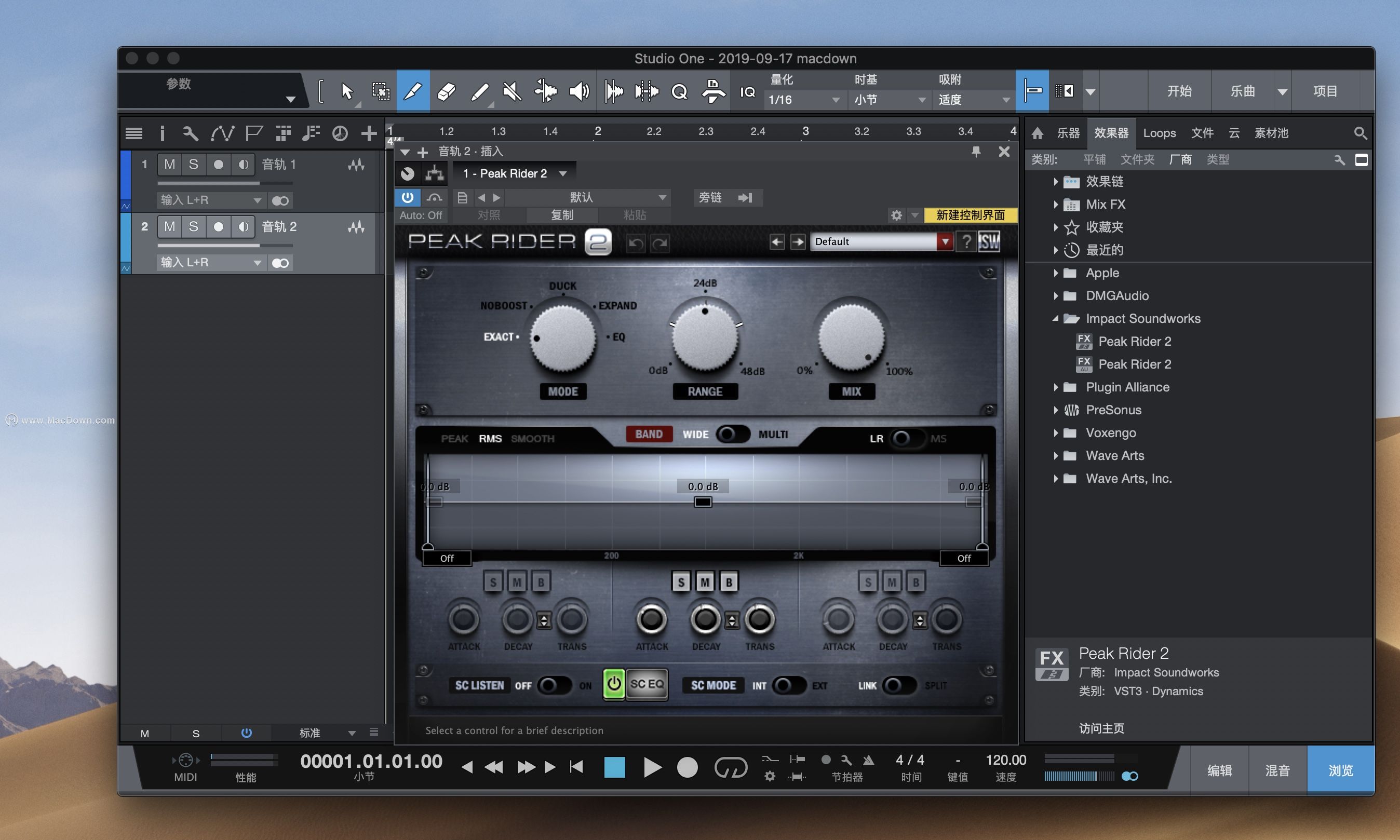
Task: Select the Range tool
Action: click(x=381, y=91)
